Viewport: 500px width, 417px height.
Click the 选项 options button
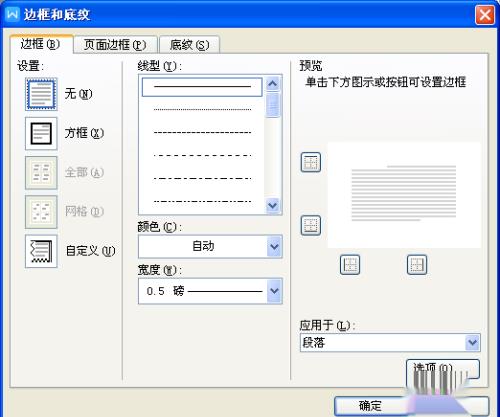coord(443,369)
